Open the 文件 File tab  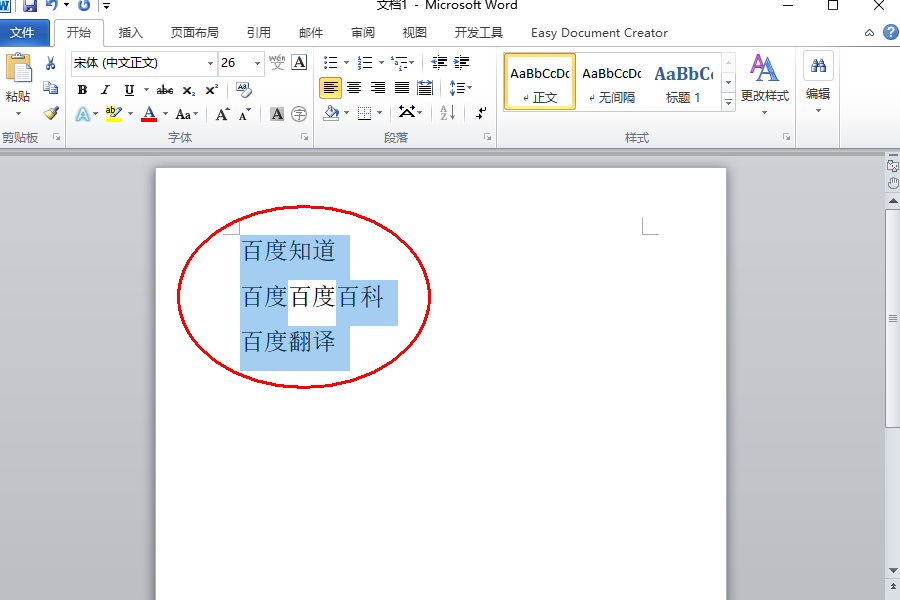pos(22,33)
